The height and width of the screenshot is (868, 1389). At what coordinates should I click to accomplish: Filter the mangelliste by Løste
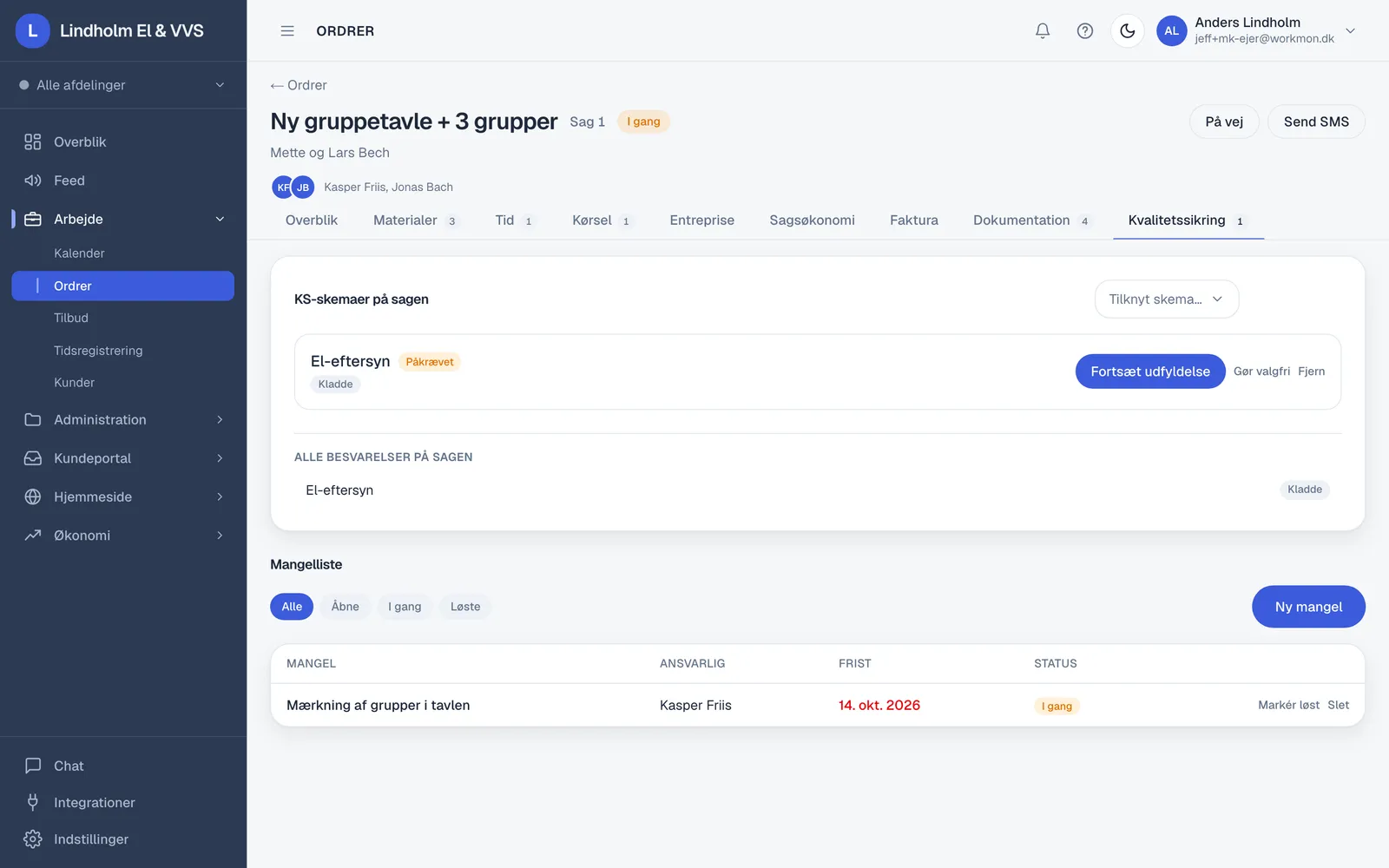click(465, 607)
